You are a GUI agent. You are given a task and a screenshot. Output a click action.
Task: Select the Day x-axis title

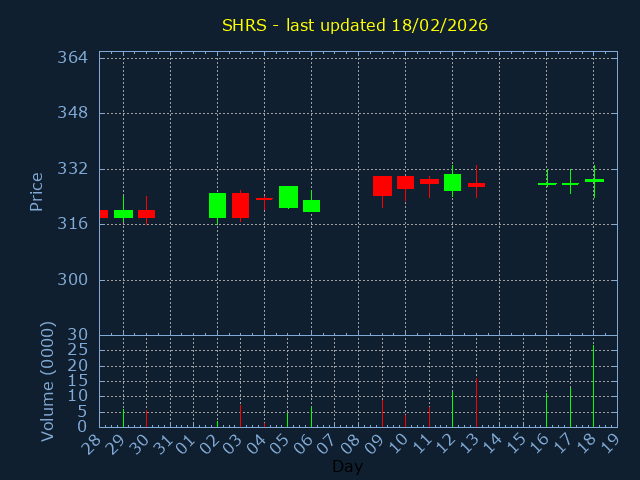point(347,466)
